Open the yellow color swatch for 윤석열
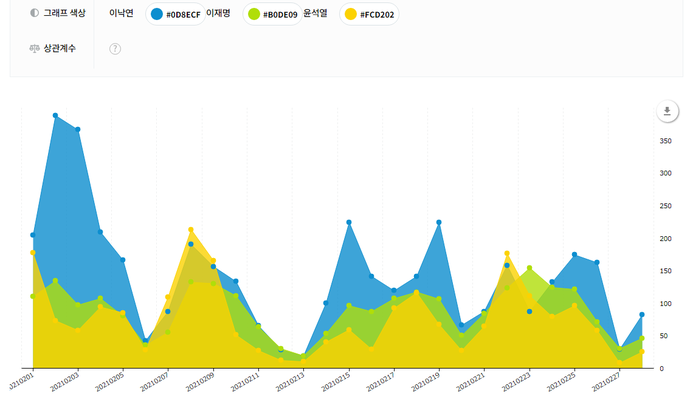 point(350,14)
